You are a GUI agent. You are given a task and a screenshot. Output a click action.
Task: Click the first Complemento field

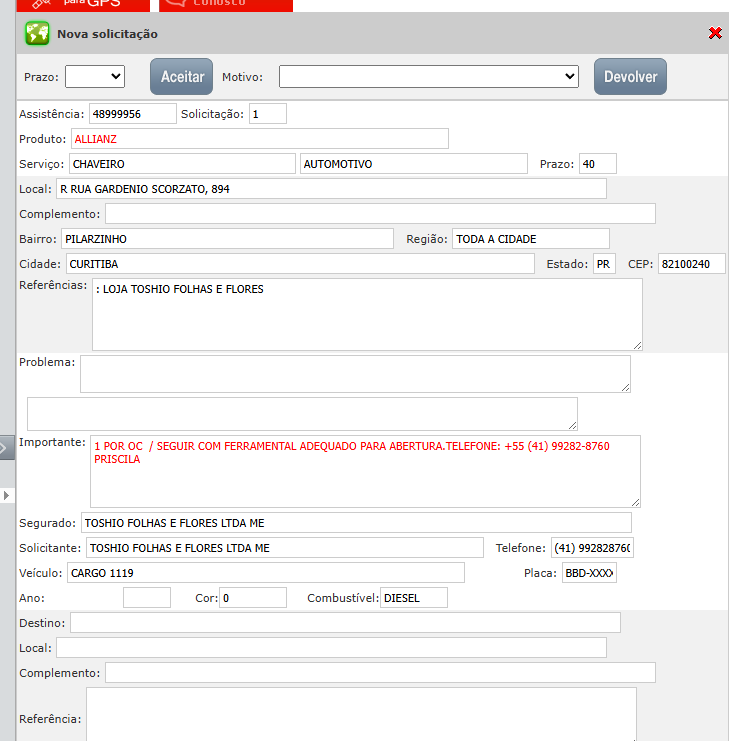pyautogui.click(x=380, y=214)
